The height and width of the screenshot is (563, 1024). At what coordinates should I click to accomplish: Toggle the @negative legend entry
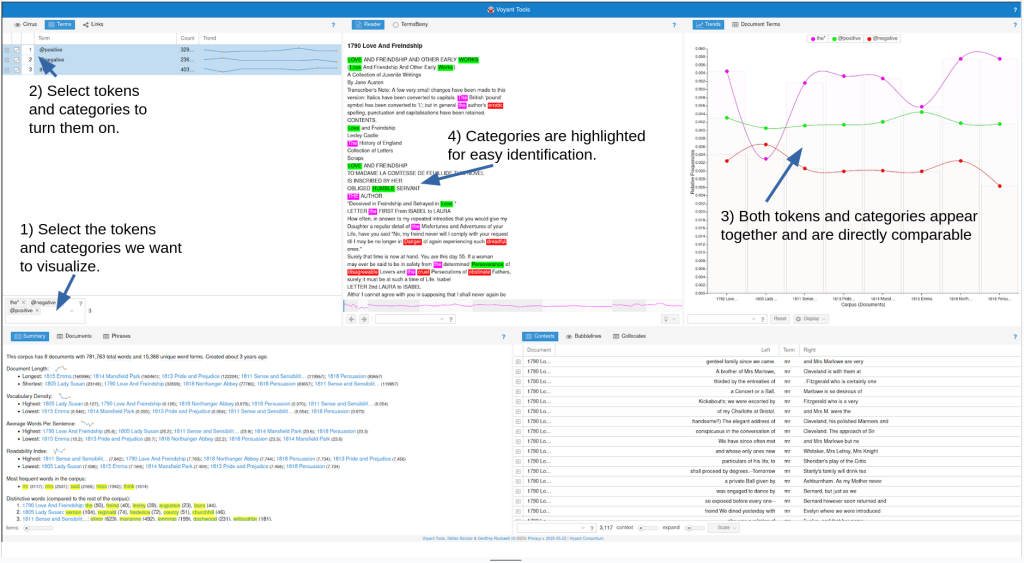(x=883, y=39)
